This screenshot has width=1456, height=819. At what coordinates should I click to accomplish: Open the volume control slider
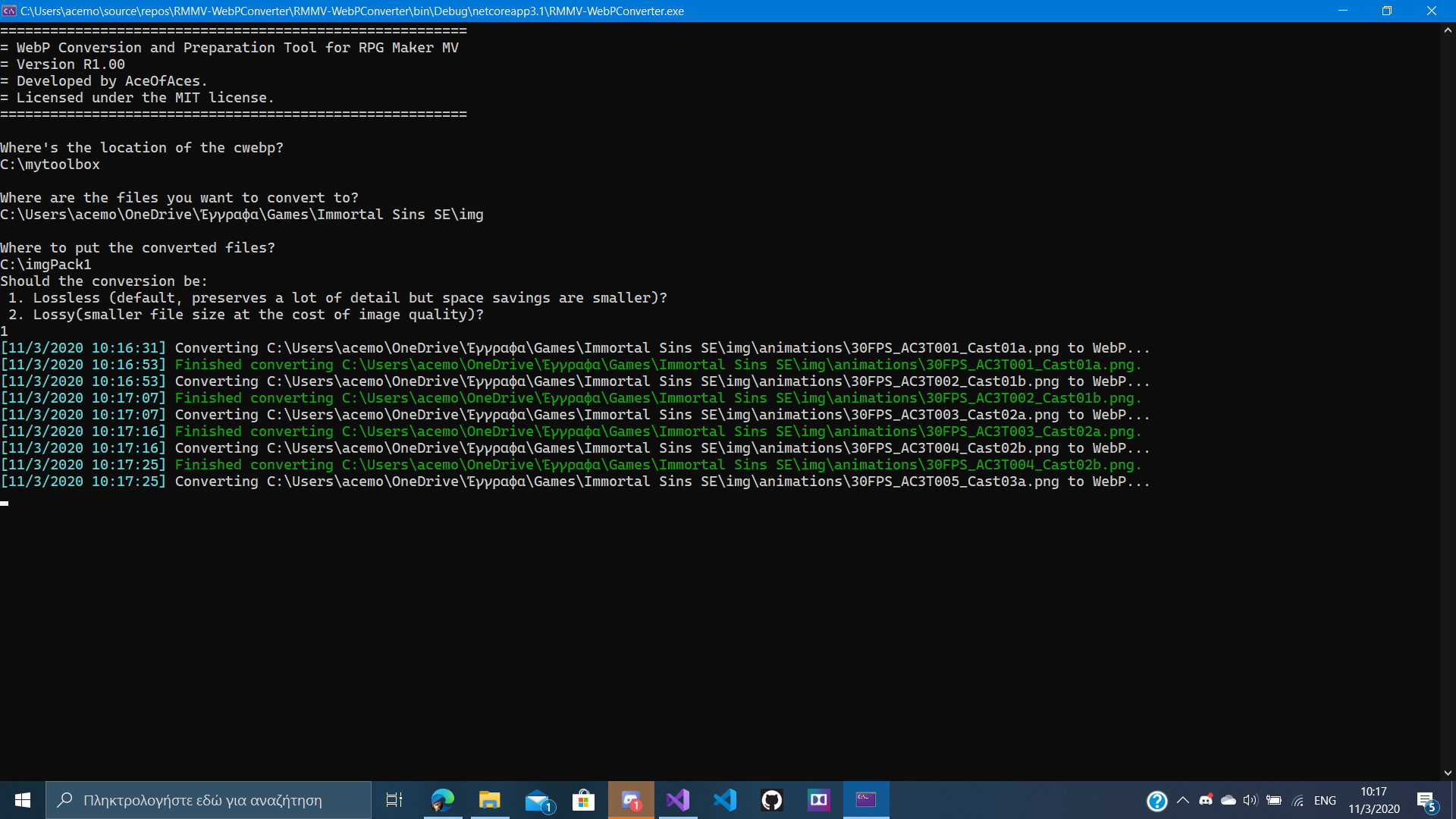click(x=1251, y=801)
